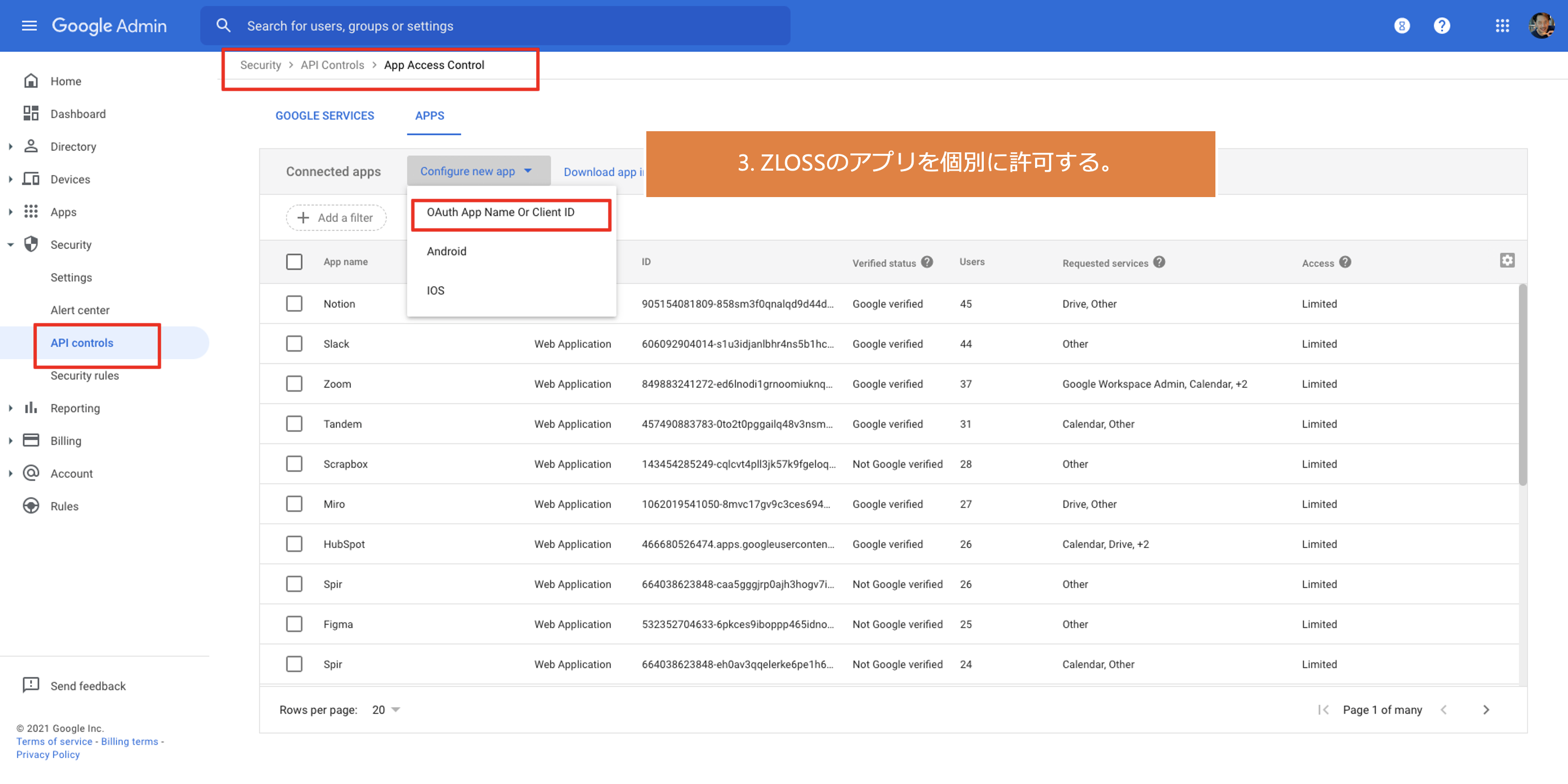Click the Home house icon

tap(31, 81)
